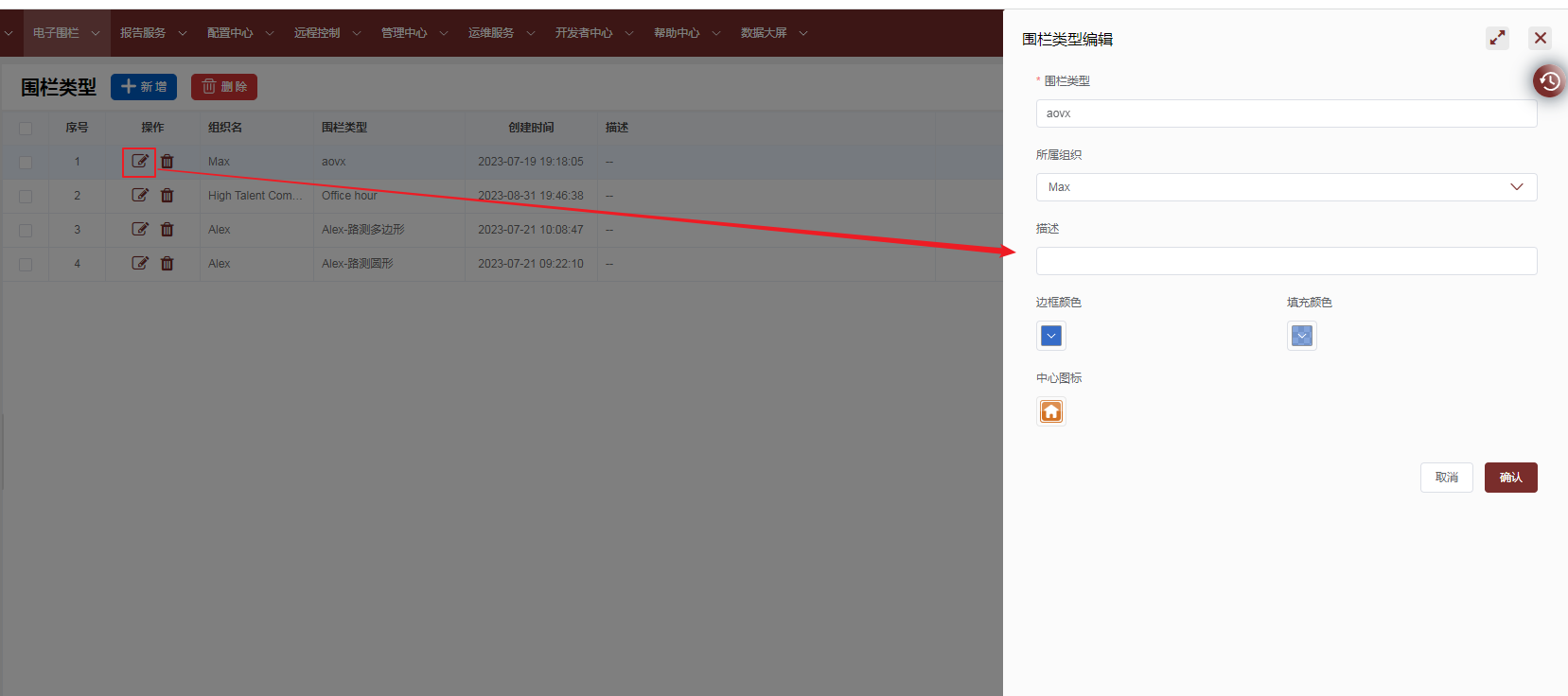The width and height of the screenshot is (1568, 696).
Task: Close the 围栏类型编辑 panel
Action: (1541, 38)
